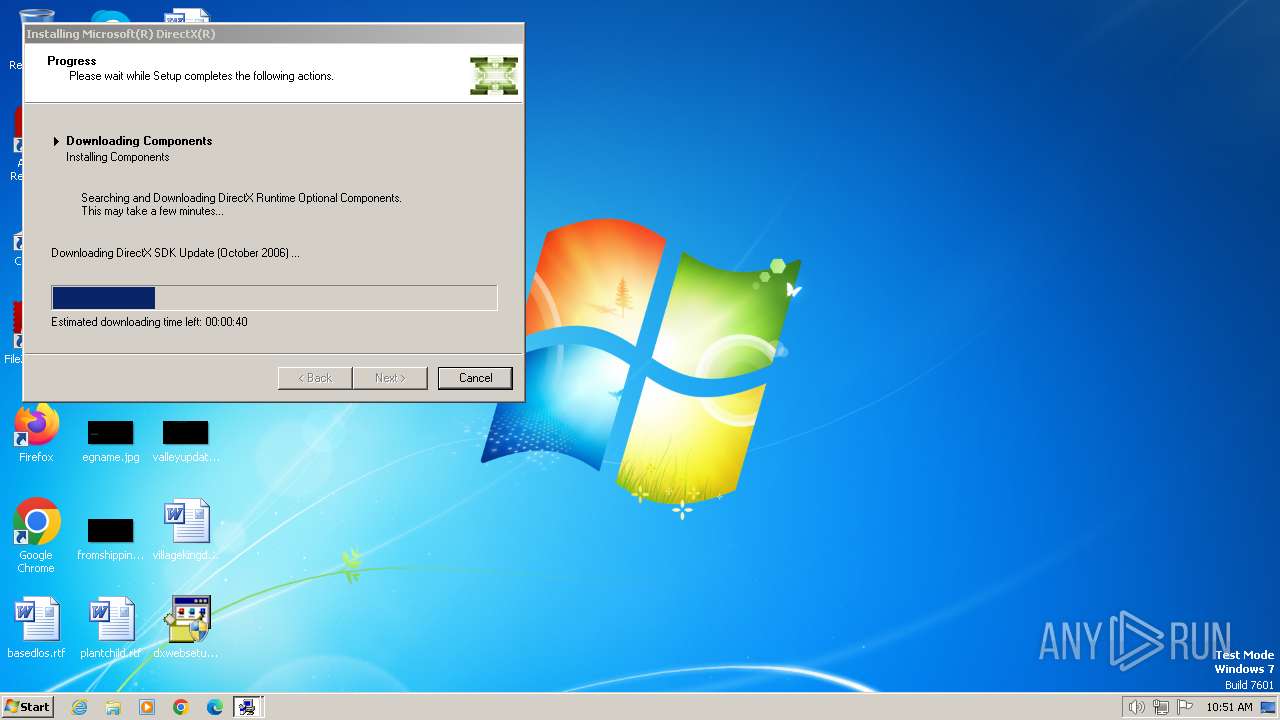Click the estimated downloading time left text
This screenshot has height=720, width=1280.
pos(149,322)
